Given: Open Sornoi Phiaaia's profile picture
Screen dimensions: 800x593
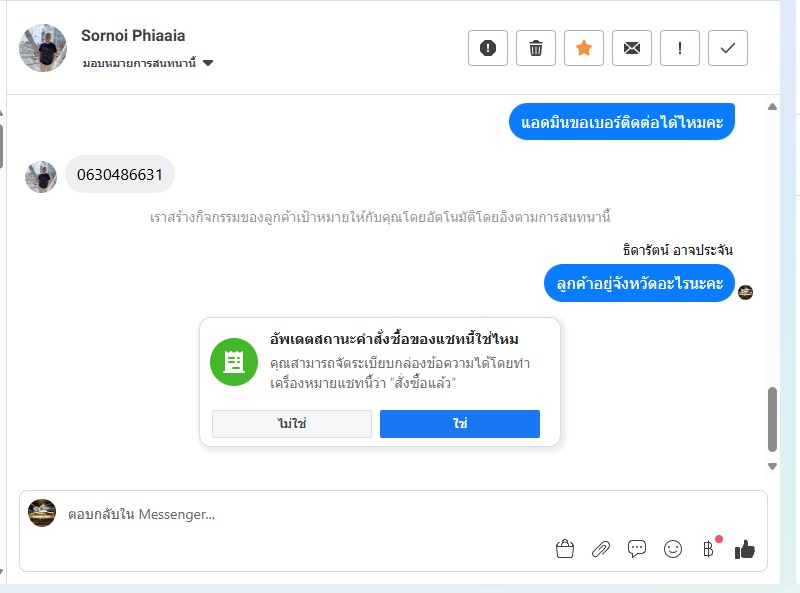Looking at the screenshot, I should pos(43,48).
